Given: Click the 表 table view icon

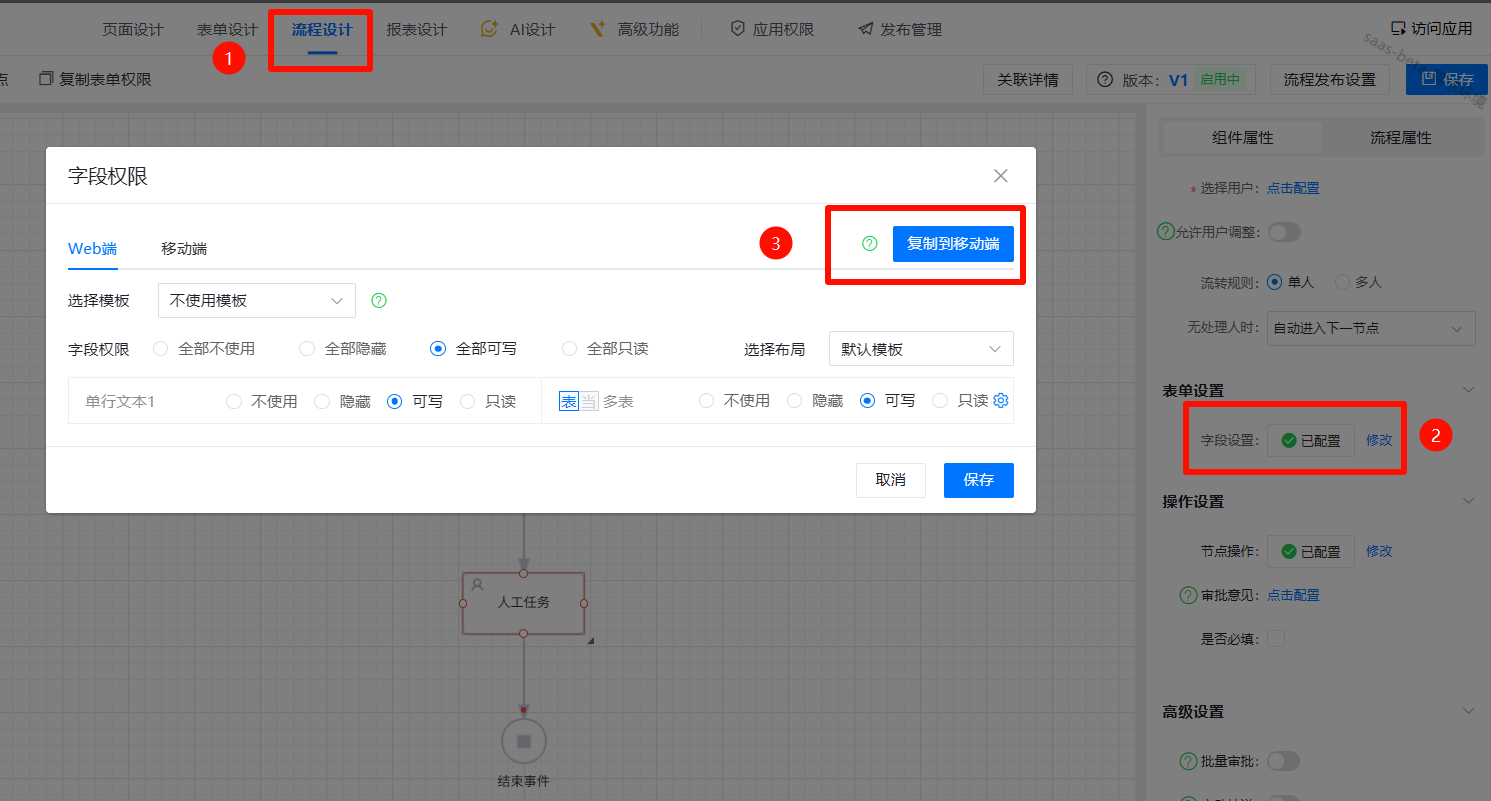Looking at the screenshot, I should point(568,401).
